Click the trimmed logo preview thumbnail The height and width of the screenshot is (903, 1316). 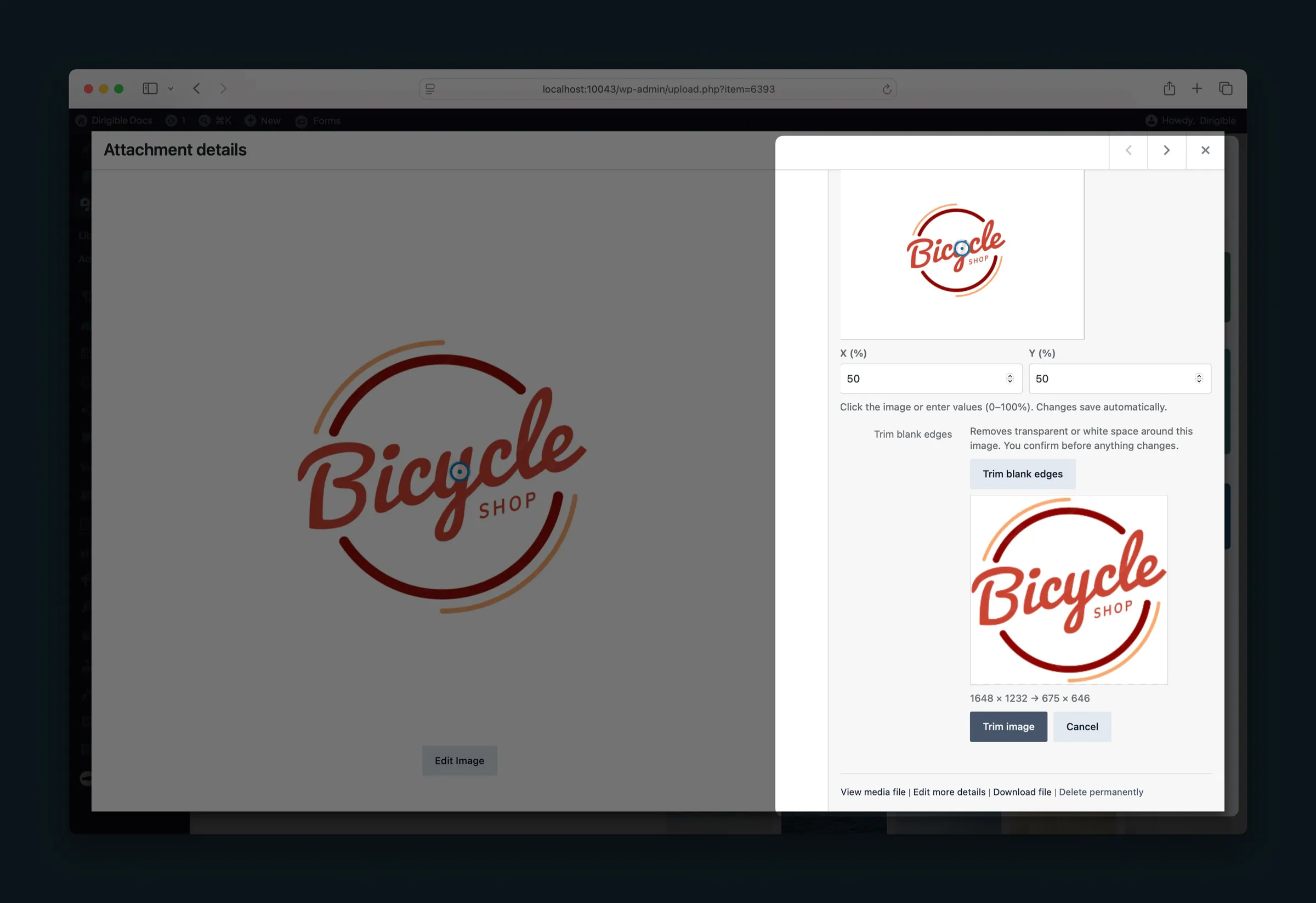click(1069, 590)
